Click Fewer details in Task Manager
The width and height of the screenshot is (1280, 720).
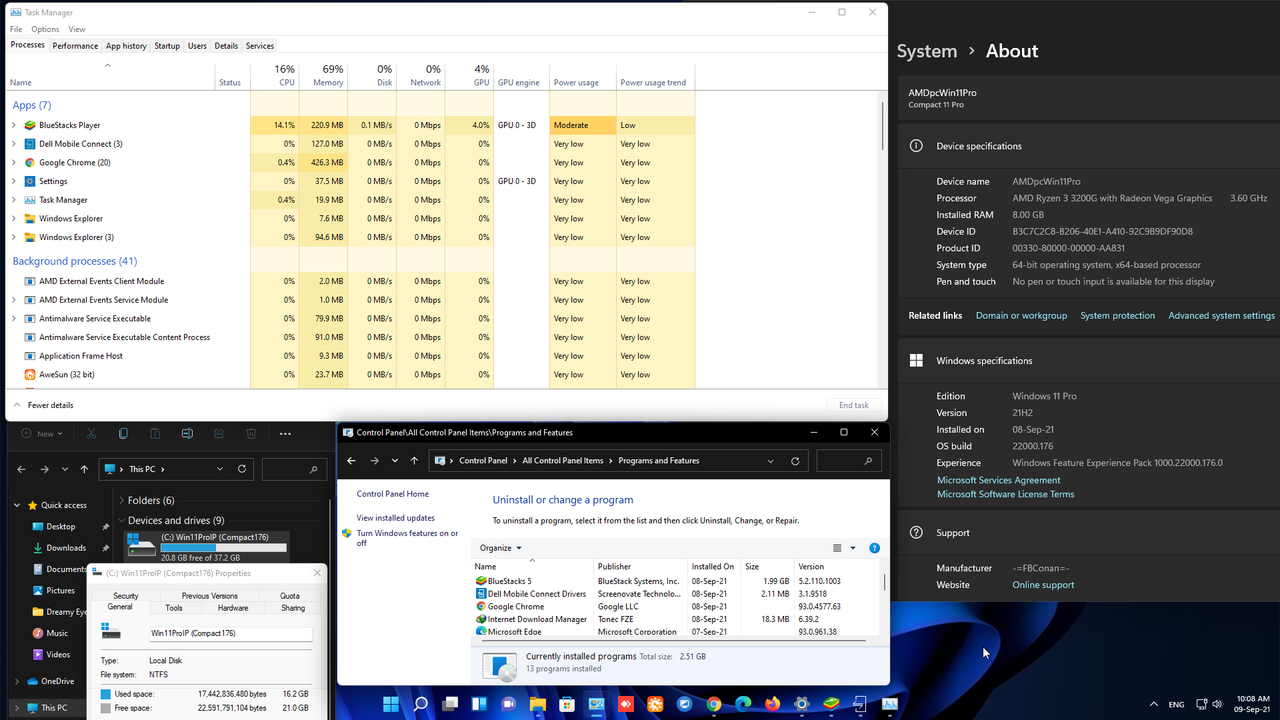click(x=43, y=405)
